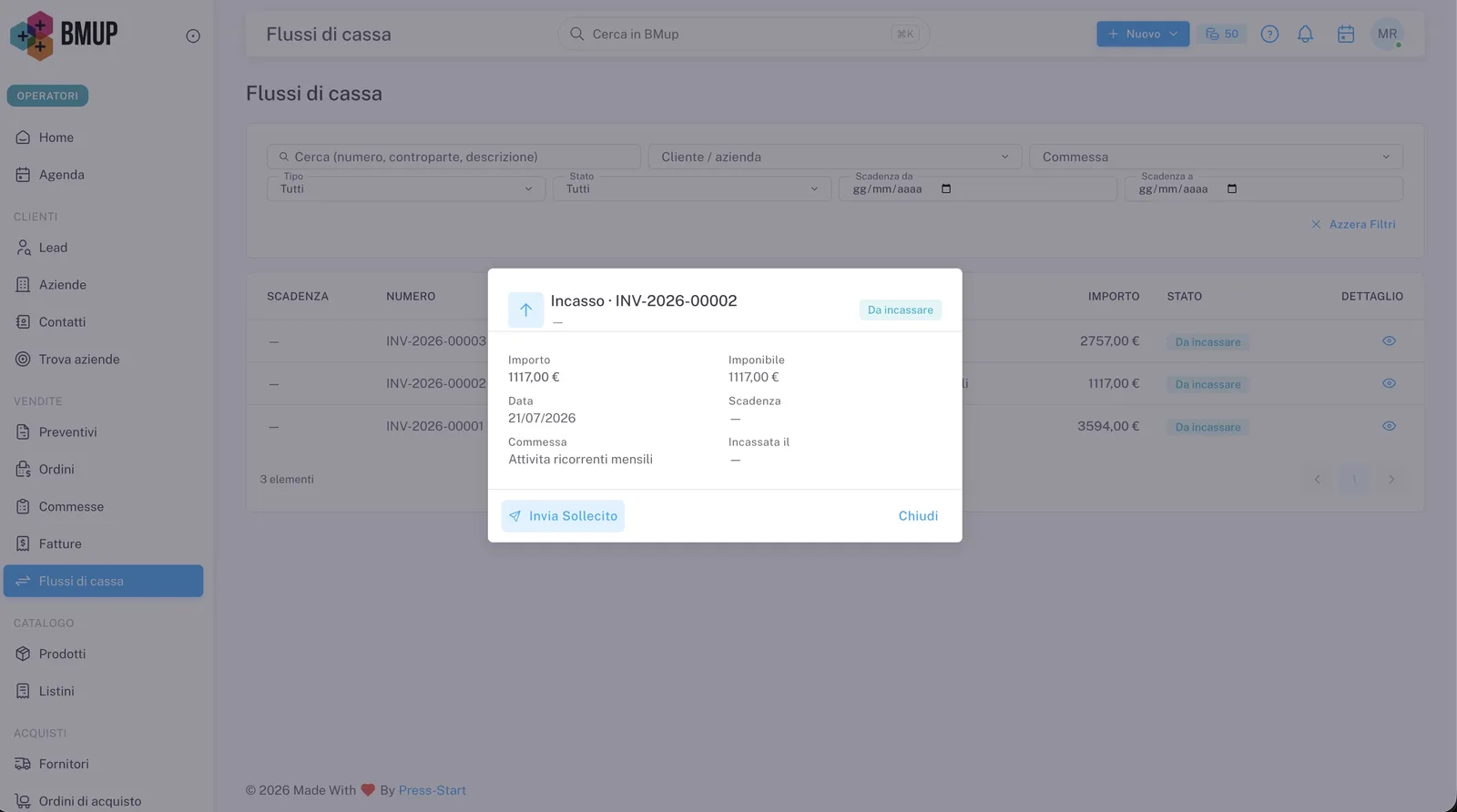Open the Tipo filter dropdown
The height and width of the screenshot is (812, 1457).
click(406, 188)
